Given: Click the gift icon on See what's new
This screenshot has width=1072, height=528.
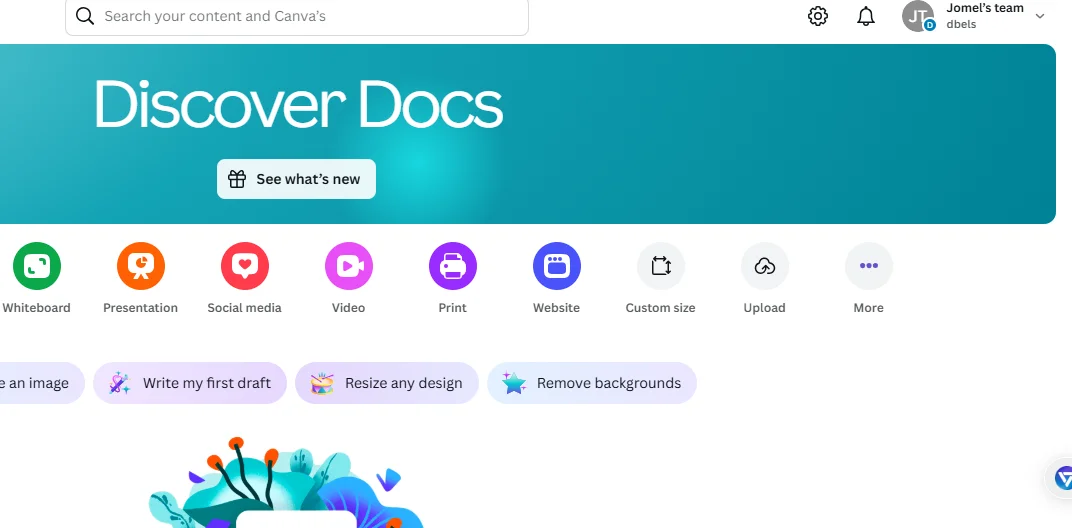Looking at the screenshot, I should click(x=237, y=179).
